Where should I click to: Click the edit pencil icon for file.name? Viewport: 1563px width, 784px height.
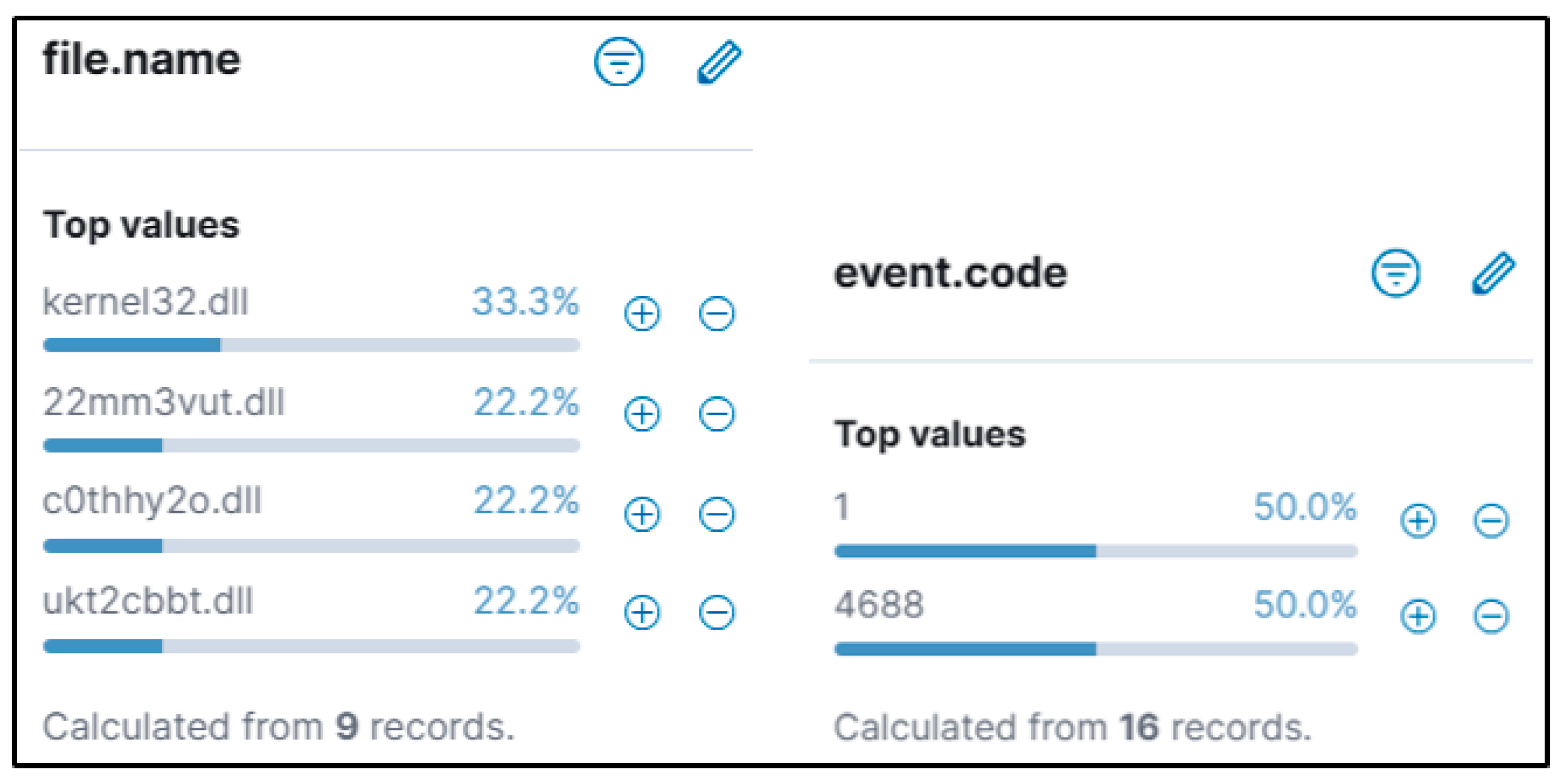719,62
